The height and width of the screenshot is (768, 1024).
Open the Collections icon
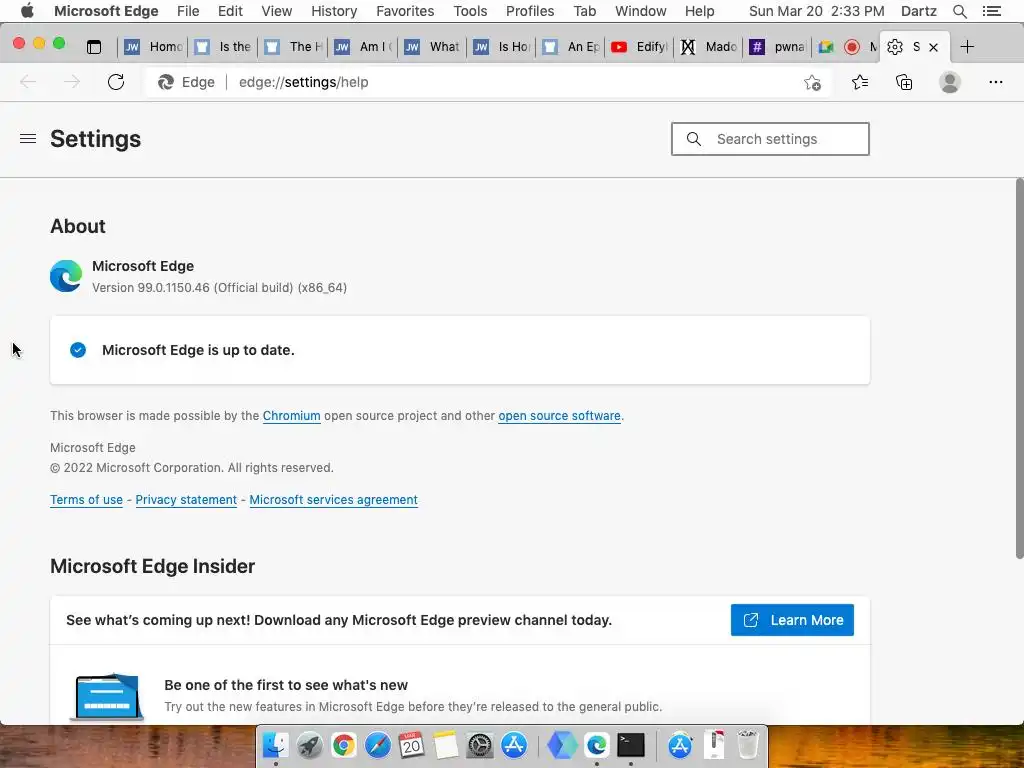(904, 82)
